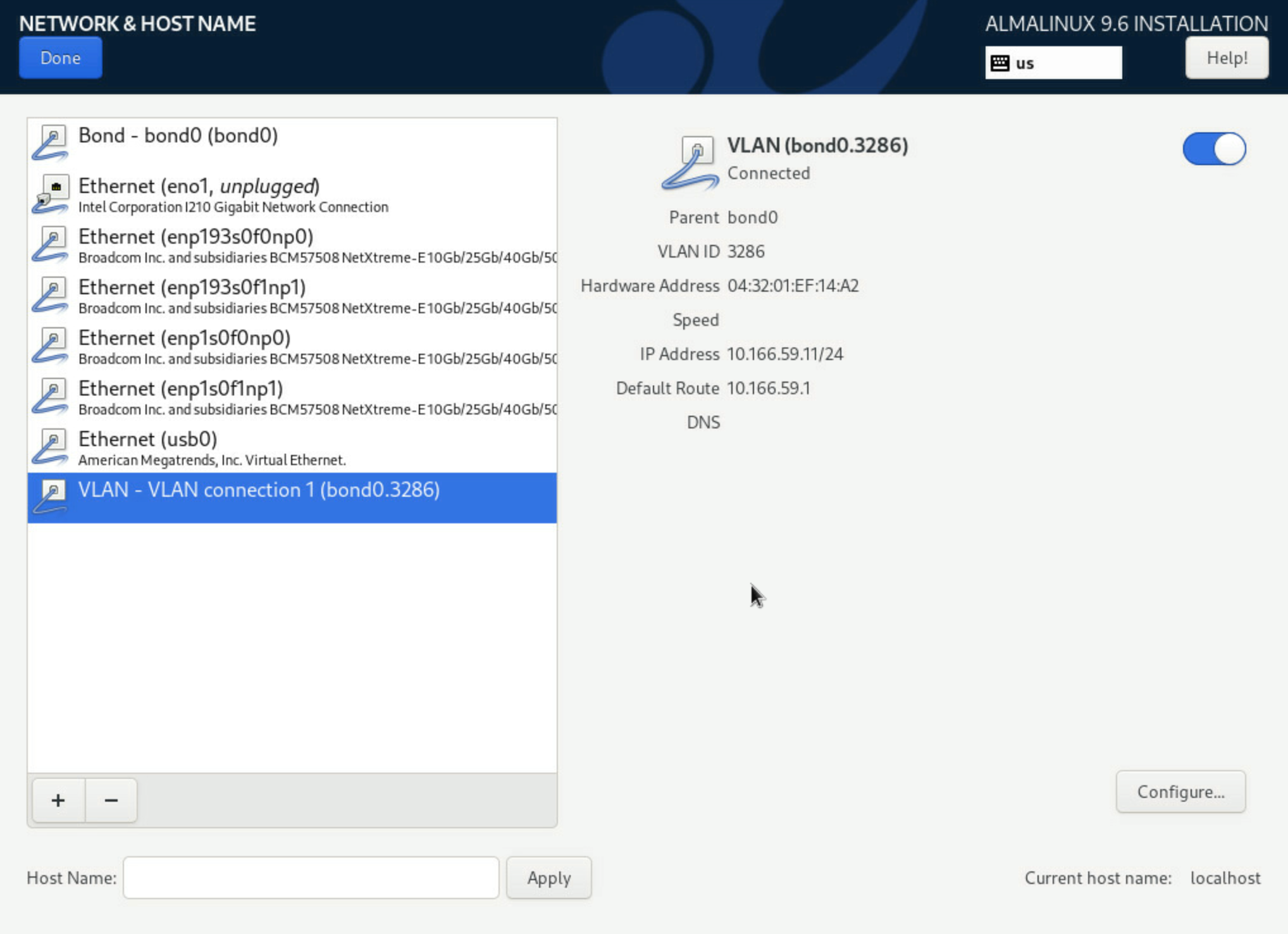Click the keyboard layout icon next to us
The height and width of the screenshot is (934, 1288).
(1000, 63)
